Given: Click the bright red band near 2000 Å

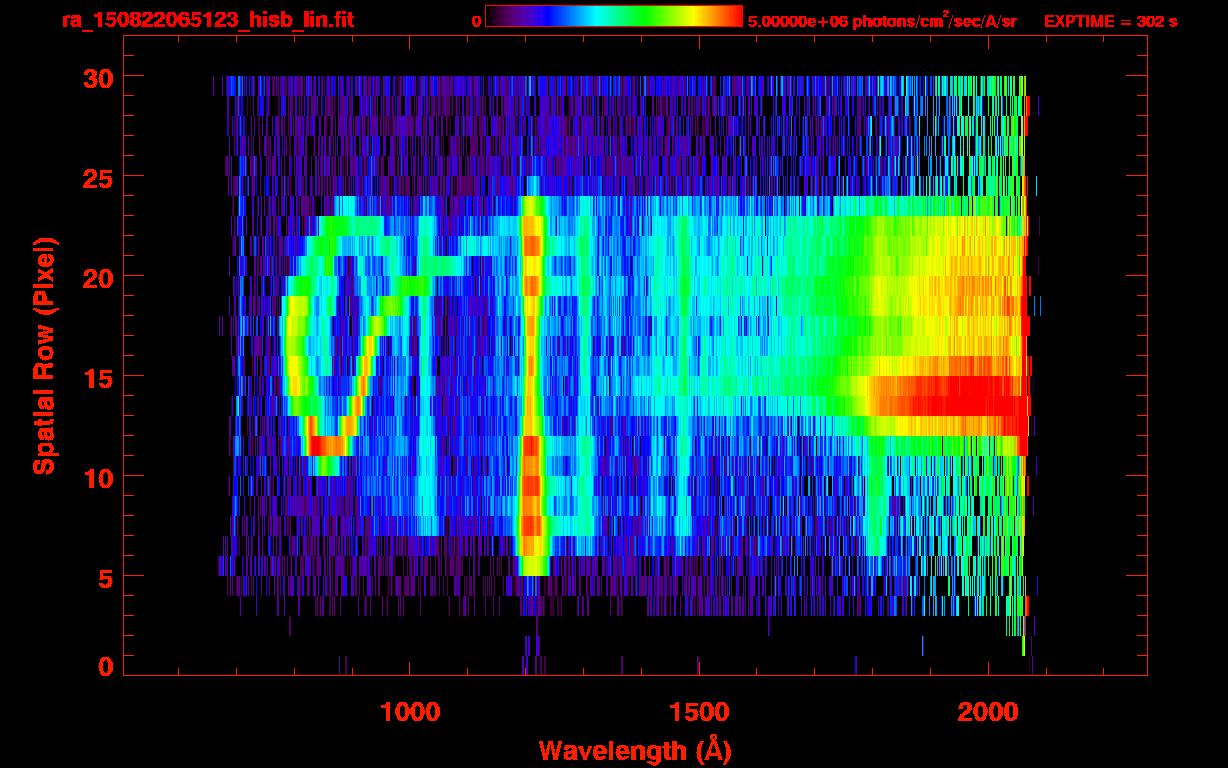Looking at the screenshot, I should (948, 396).
